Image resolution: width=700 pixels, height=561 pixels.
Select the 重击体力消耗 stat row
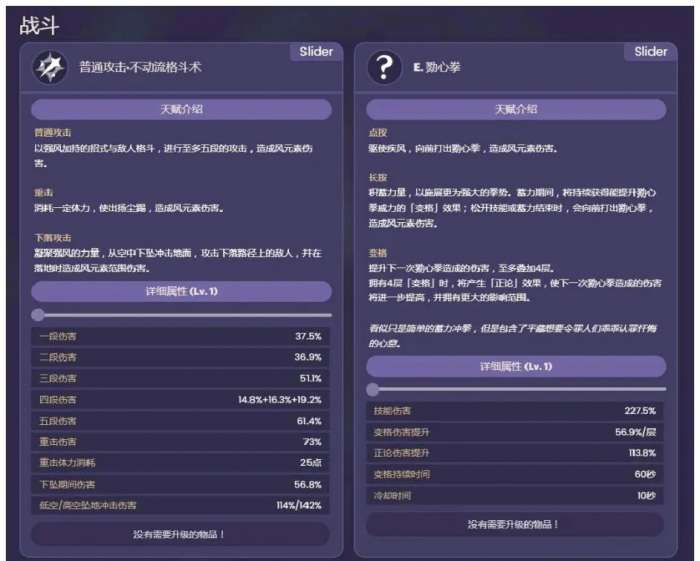click(x=181, y=463)
